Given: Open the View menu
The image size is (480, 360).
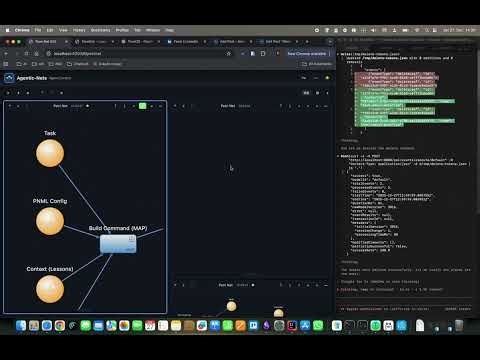Looking at the screenshot, I should pyautogui.click(x=63, y=30).
